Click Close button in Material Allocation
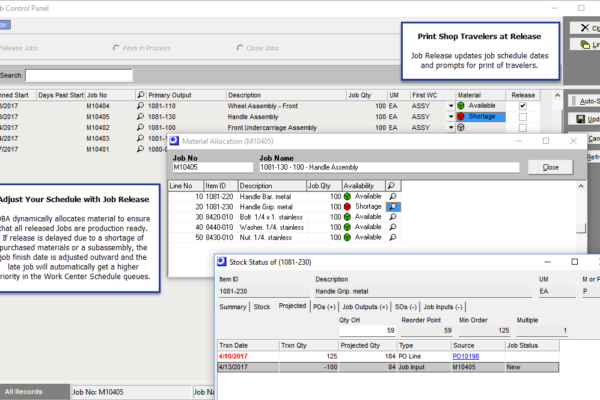 point(550,167)
